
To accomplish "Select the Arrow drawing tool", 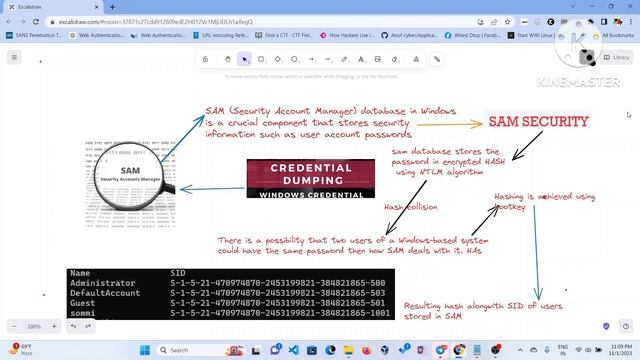I will pyautogui.click(x=311, y=59).
